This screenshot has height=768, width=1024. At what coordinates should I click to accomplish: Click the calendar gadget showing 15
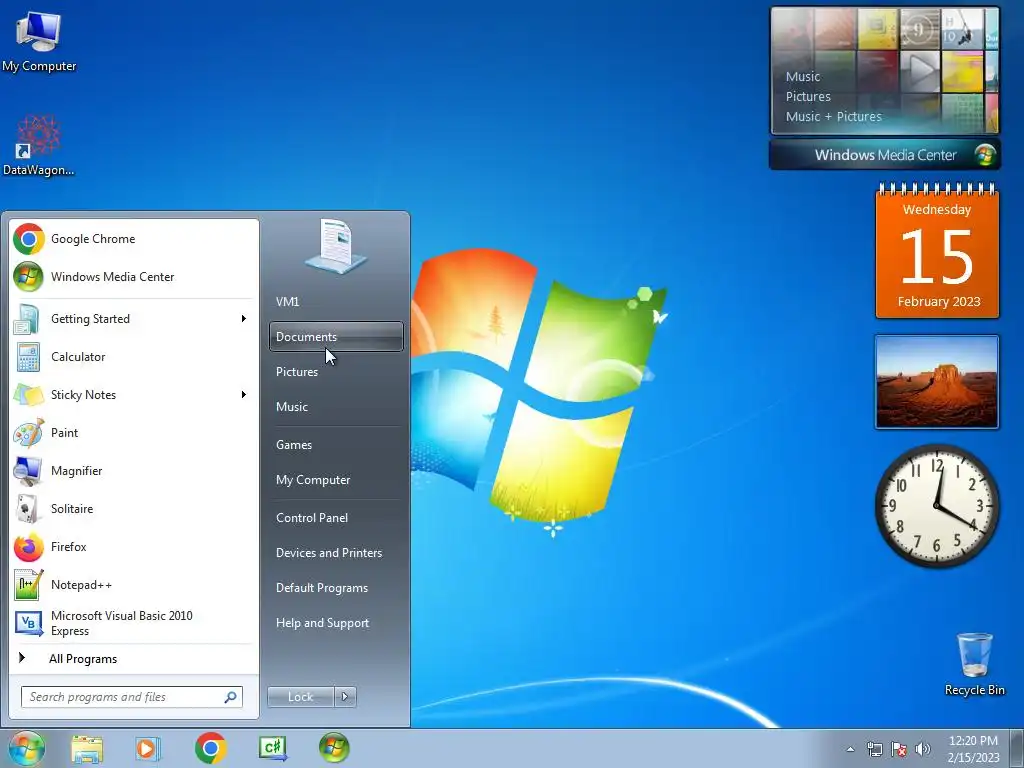pyautogui.click(x=937, y=251)
